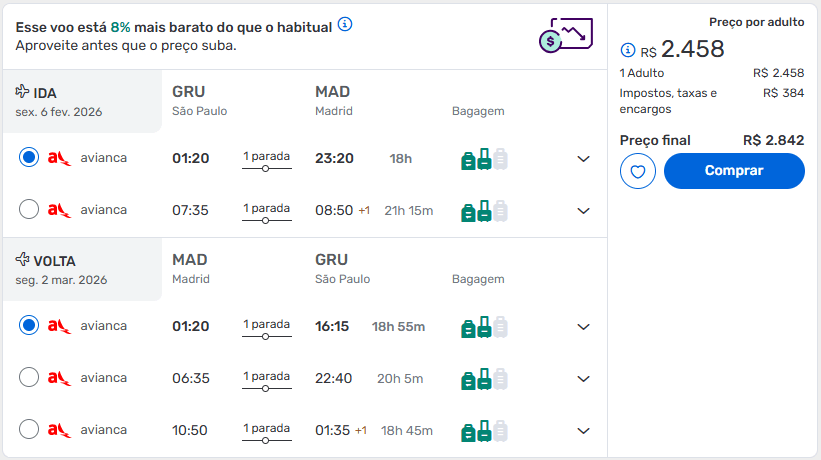Expand details of 01:20 outbound flight
821x460 pixels.
[x=583, y=159]
